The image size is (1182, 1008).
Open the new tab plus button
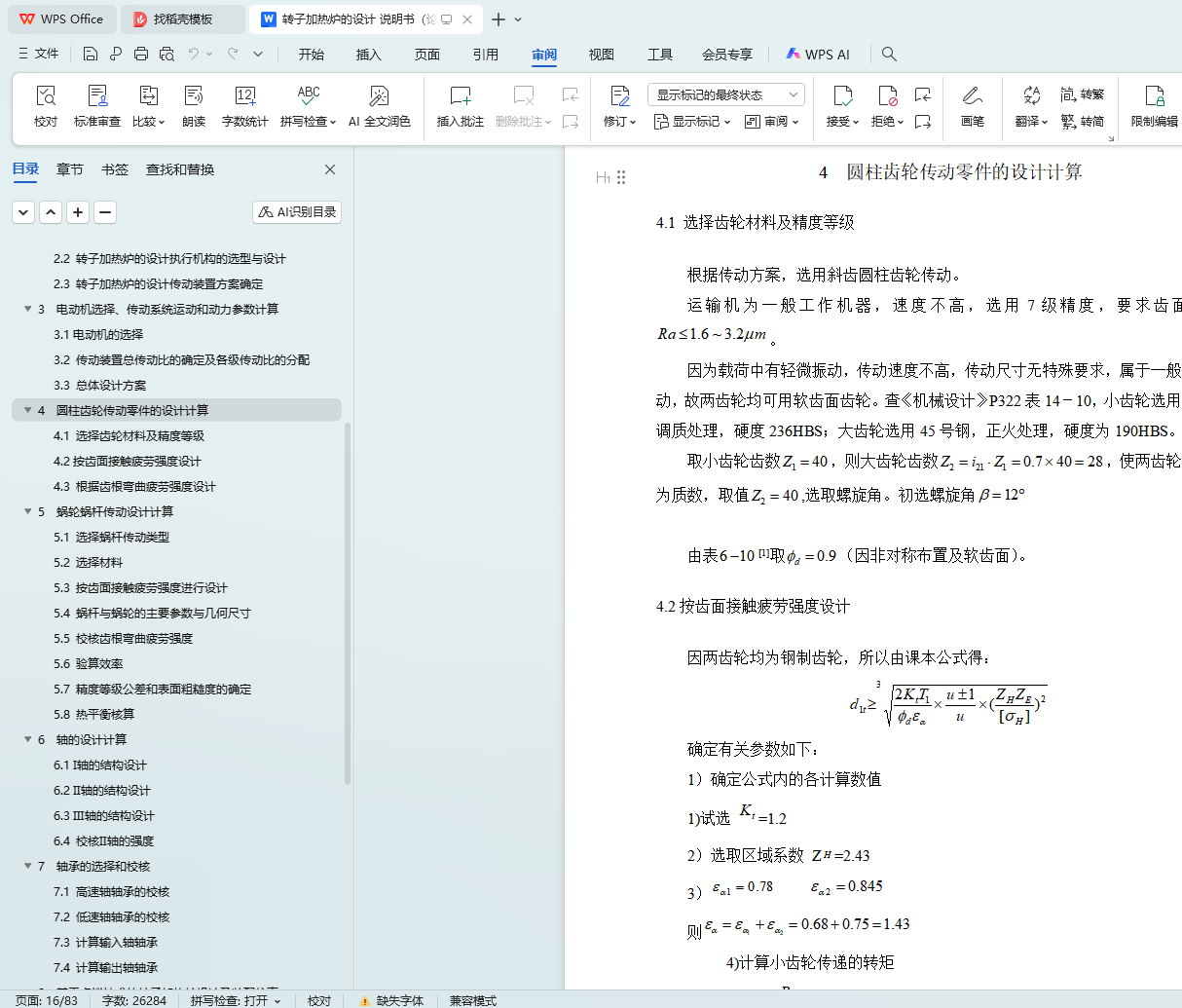pos(499,19)
